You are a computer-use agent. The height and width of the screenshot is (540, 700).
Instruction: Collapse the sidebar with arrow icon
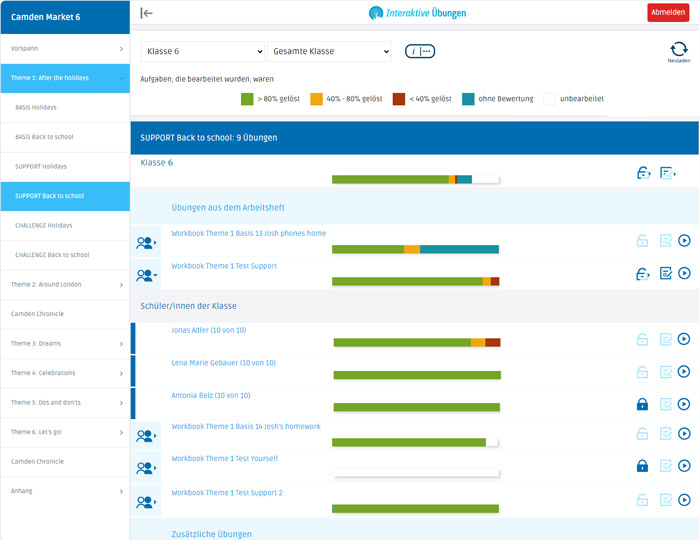pos(146,13)
